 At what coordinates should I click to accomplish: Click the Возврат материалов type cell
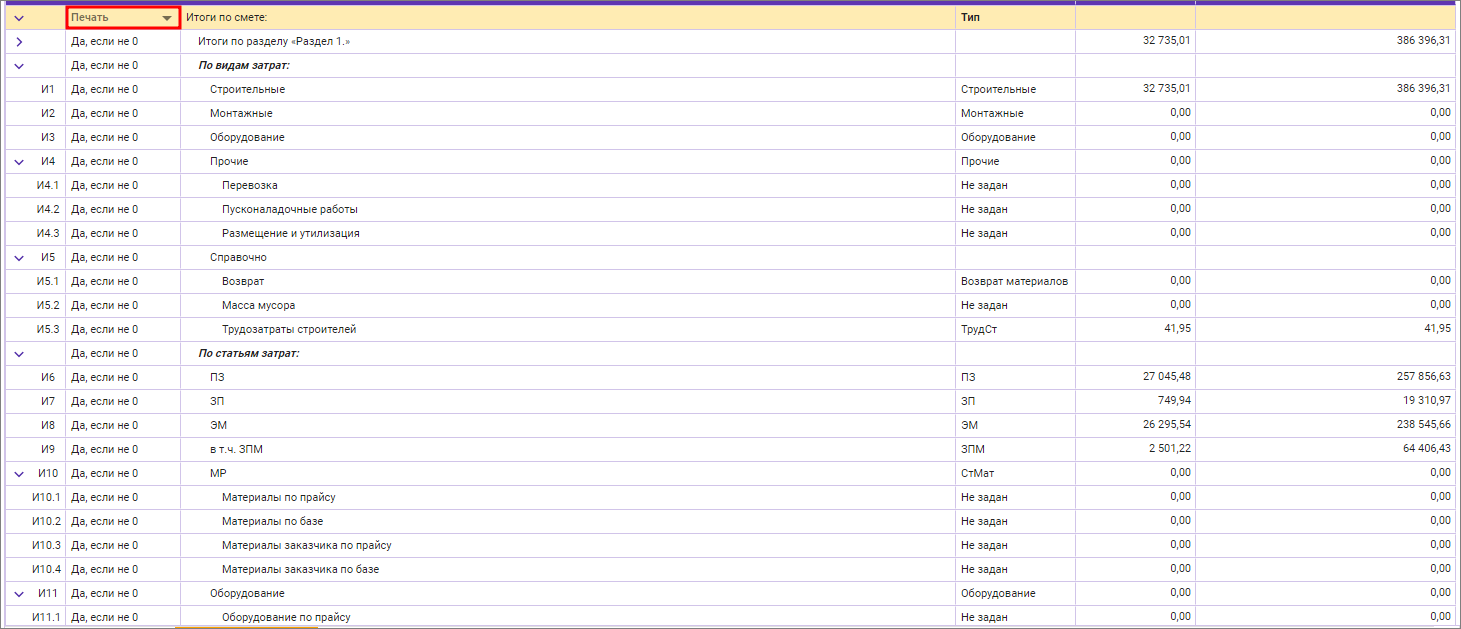[x=1014, y=282]
